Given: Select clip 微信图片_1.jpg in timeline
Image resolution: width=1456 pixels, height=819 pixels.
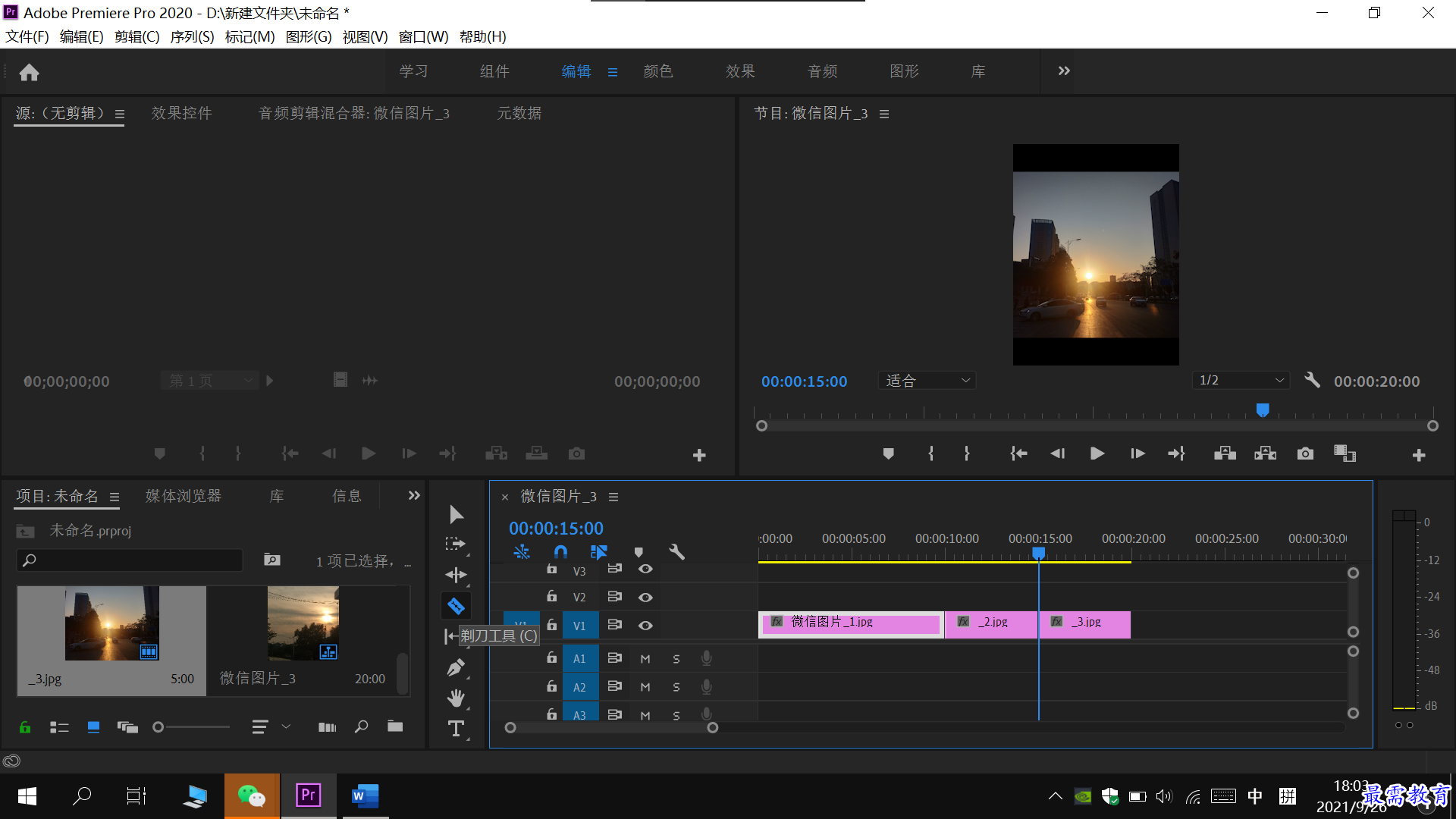Looking at the screenshot, I should click(851, 624).
